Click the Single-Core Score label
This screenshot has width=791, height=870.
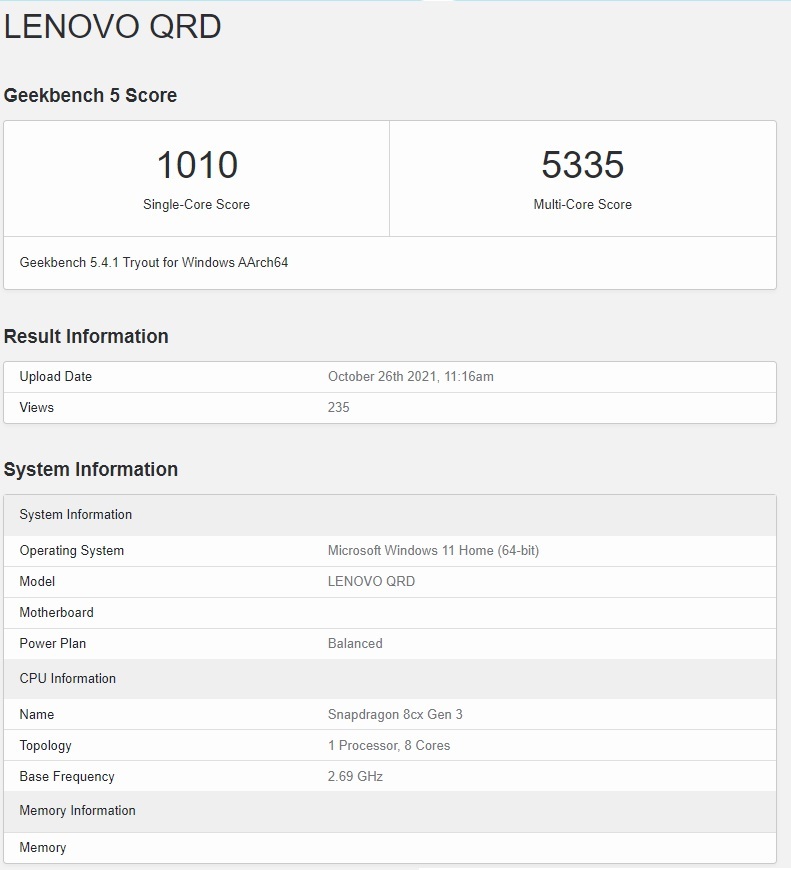tap(196, 204)
